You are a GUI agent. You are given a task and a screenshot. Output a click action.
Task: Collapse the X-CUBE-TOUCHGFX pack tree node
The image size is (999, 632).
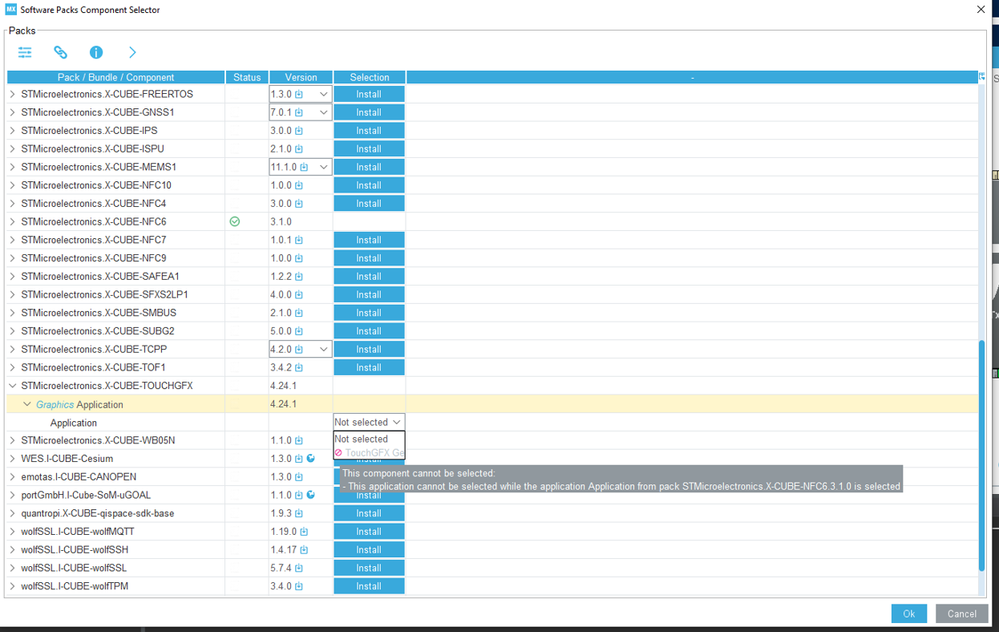[12, 385]
